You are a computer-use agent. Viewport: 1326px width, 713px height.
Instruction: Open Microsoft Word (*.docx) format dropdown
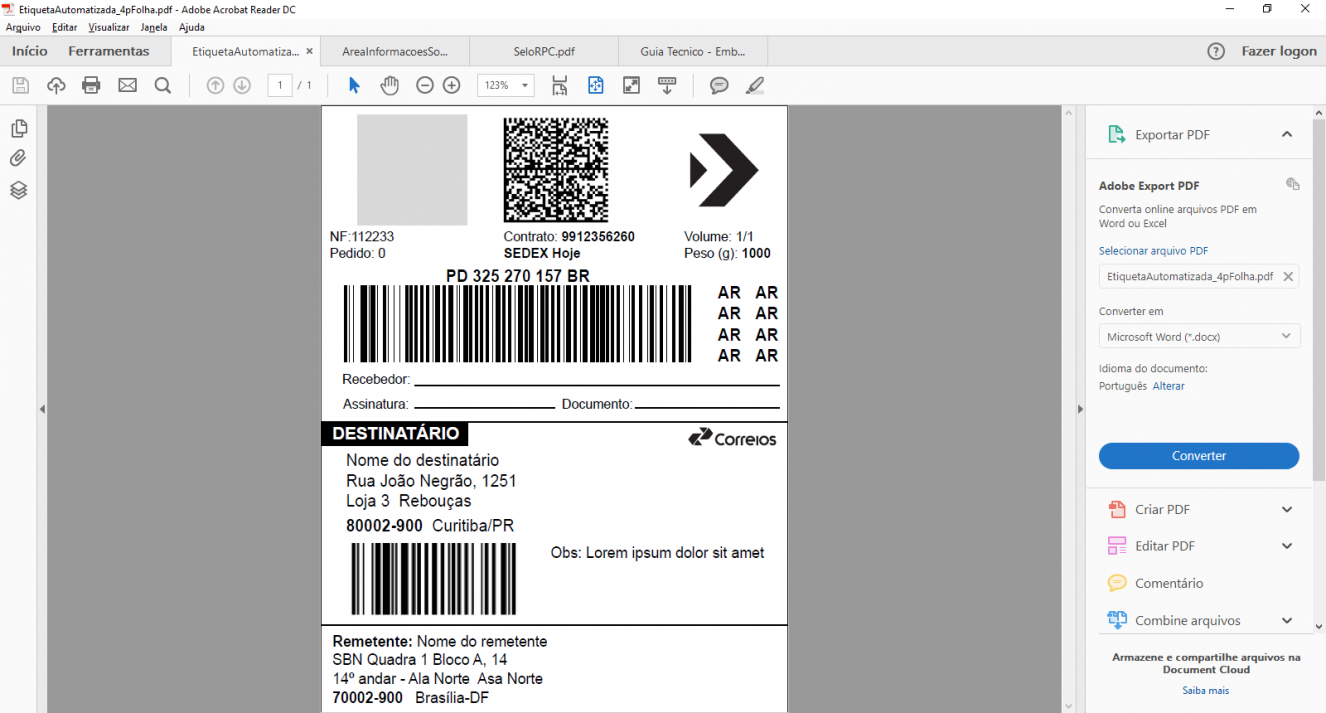(x=1199, y=337)
